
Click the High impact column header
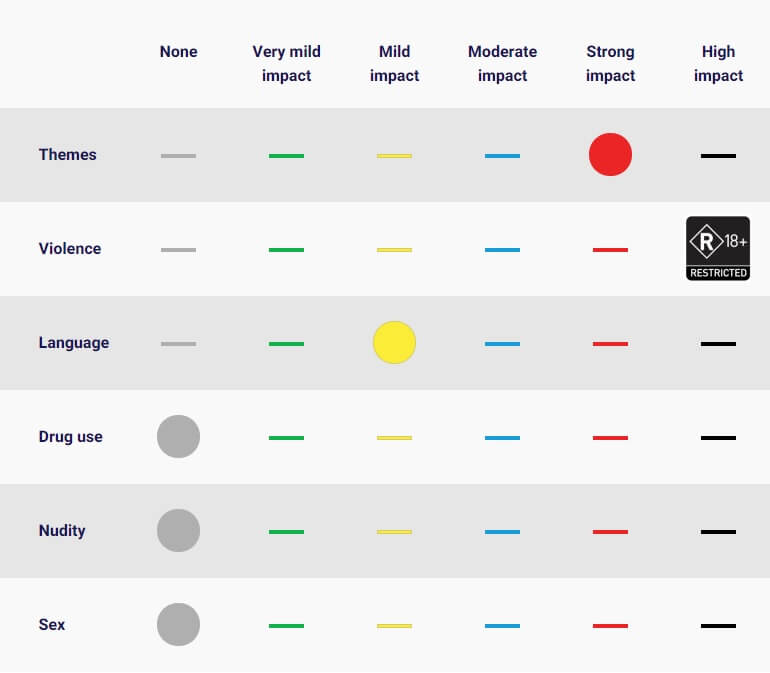[718, 63]
